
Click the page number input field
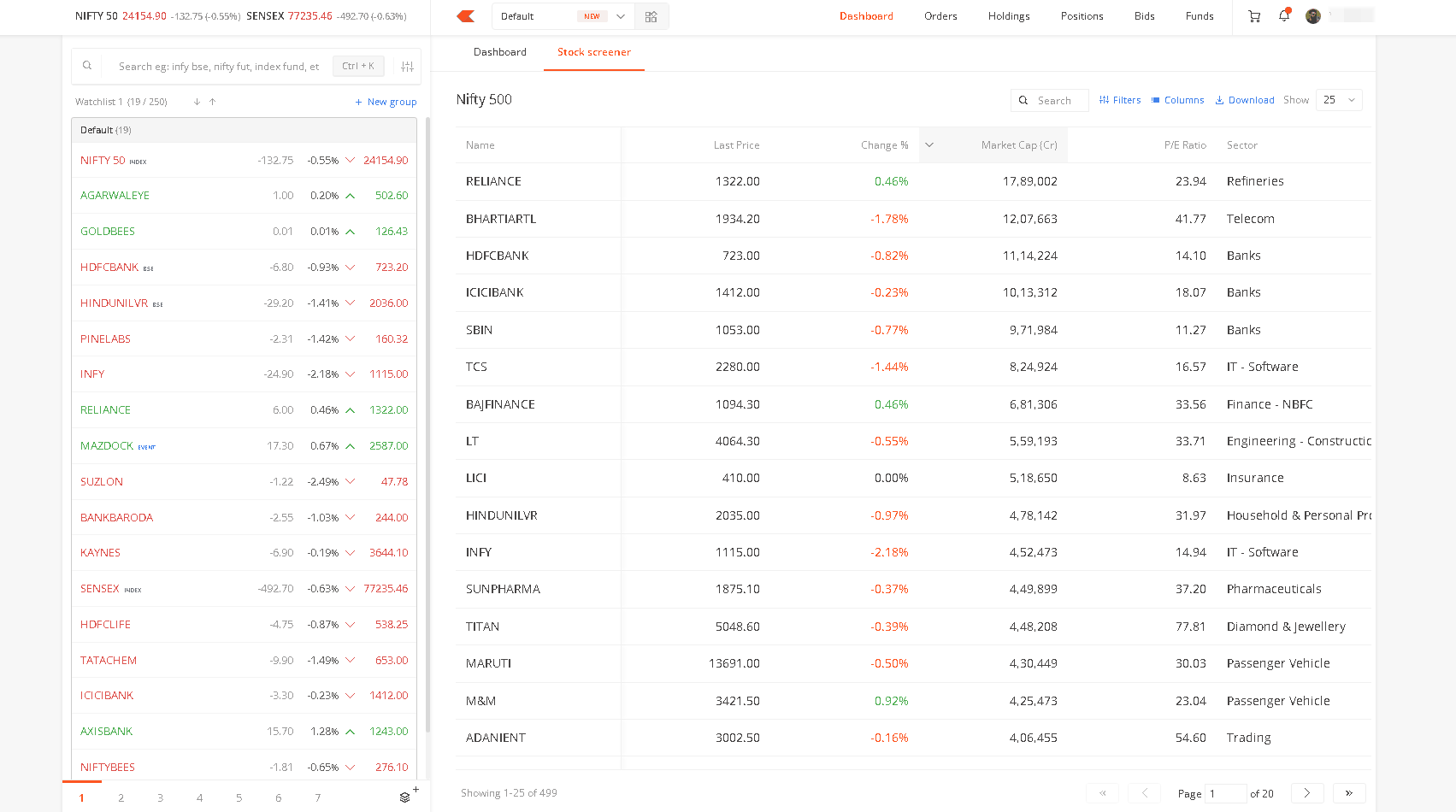point(1226,794)
